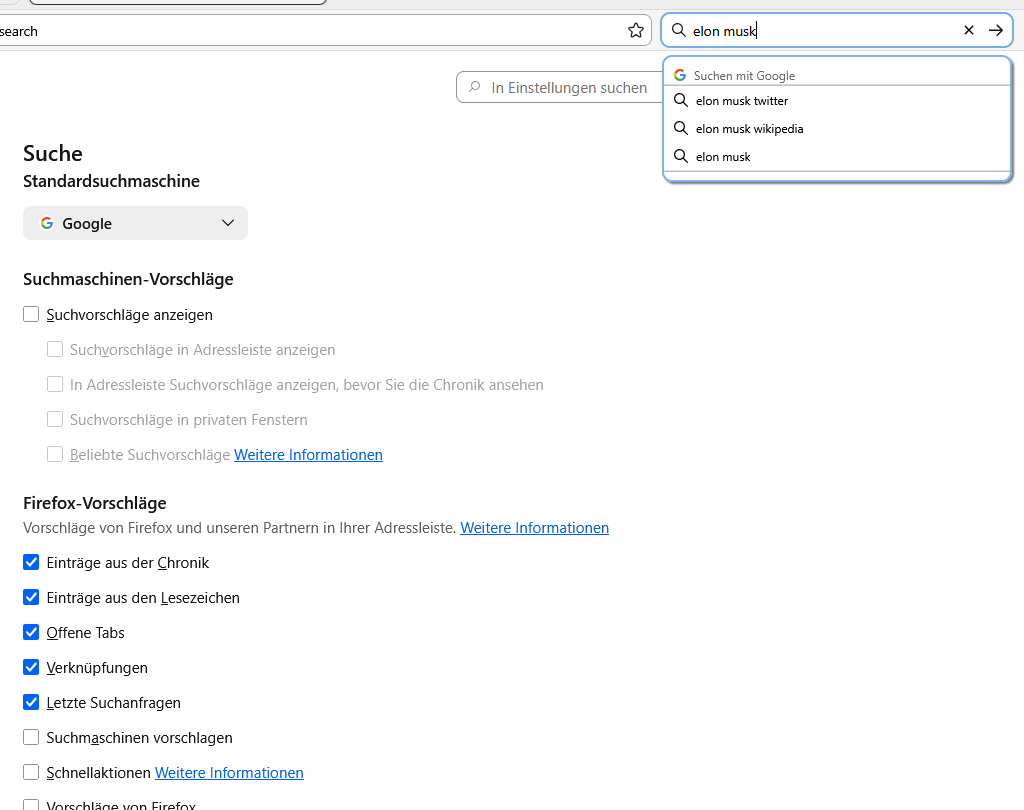Open Weitere Informationen link for Firefox-Vorschläge

534,528
